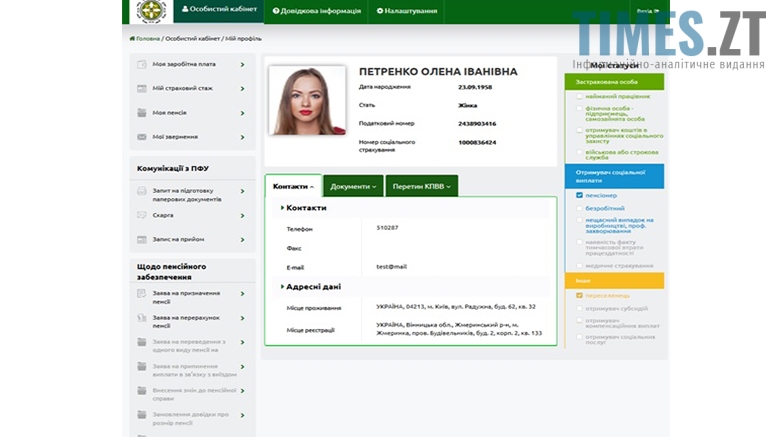Click the 'Моя заробітна плата' sidebar icon
Viewport: 777px width, 437px height.
143,64
